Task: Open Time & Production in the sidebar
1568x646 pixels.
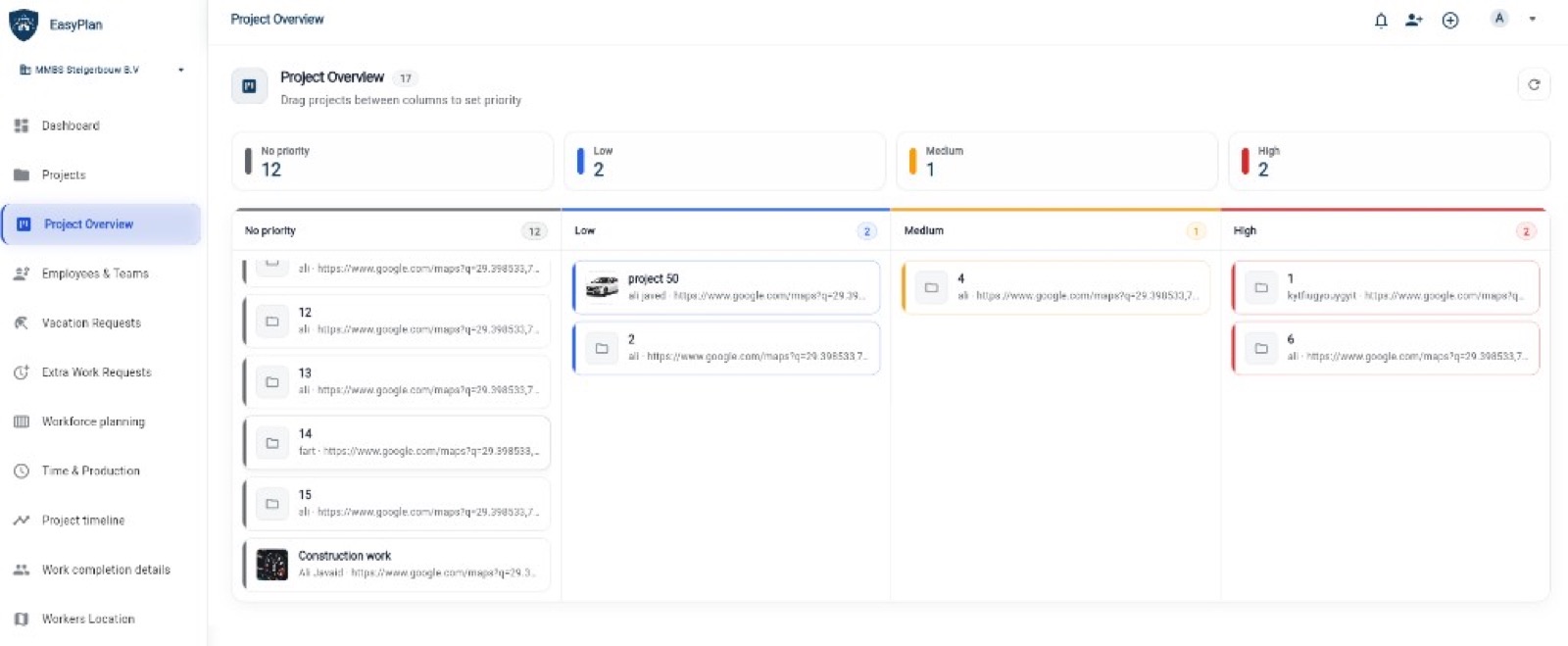Action: (x=102, y=471)
